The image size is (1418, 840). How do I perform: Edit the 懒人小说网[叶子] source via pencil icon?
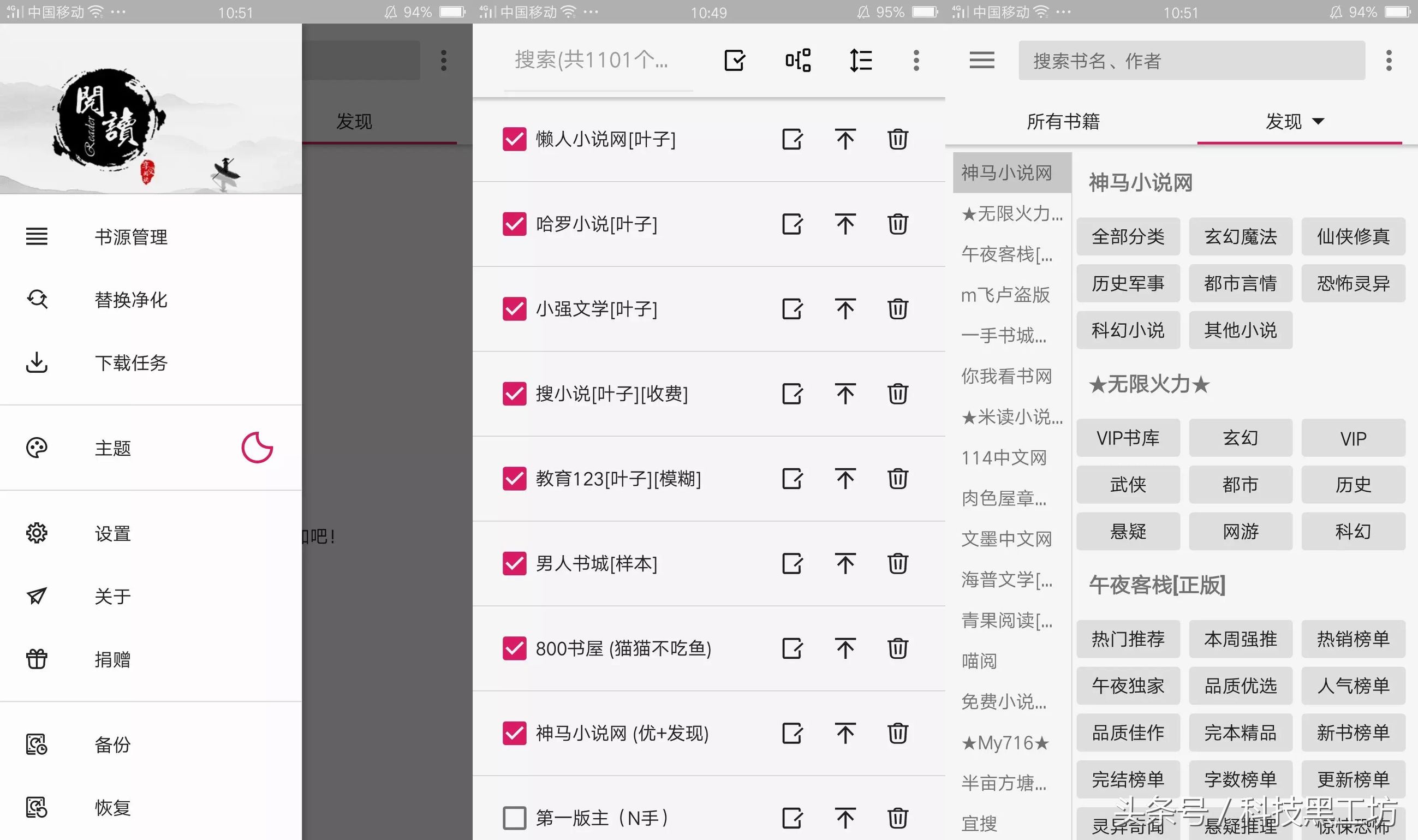(792, 139)
